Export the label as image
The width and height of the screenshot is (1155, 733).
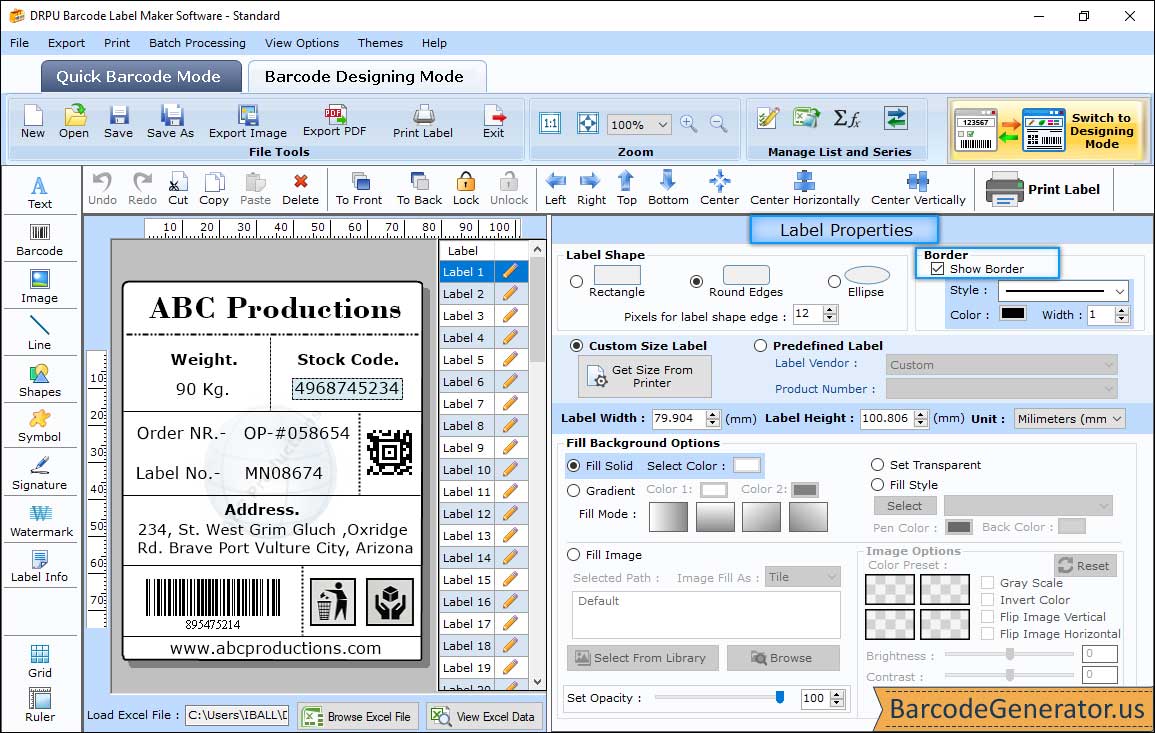pos(248,122)
